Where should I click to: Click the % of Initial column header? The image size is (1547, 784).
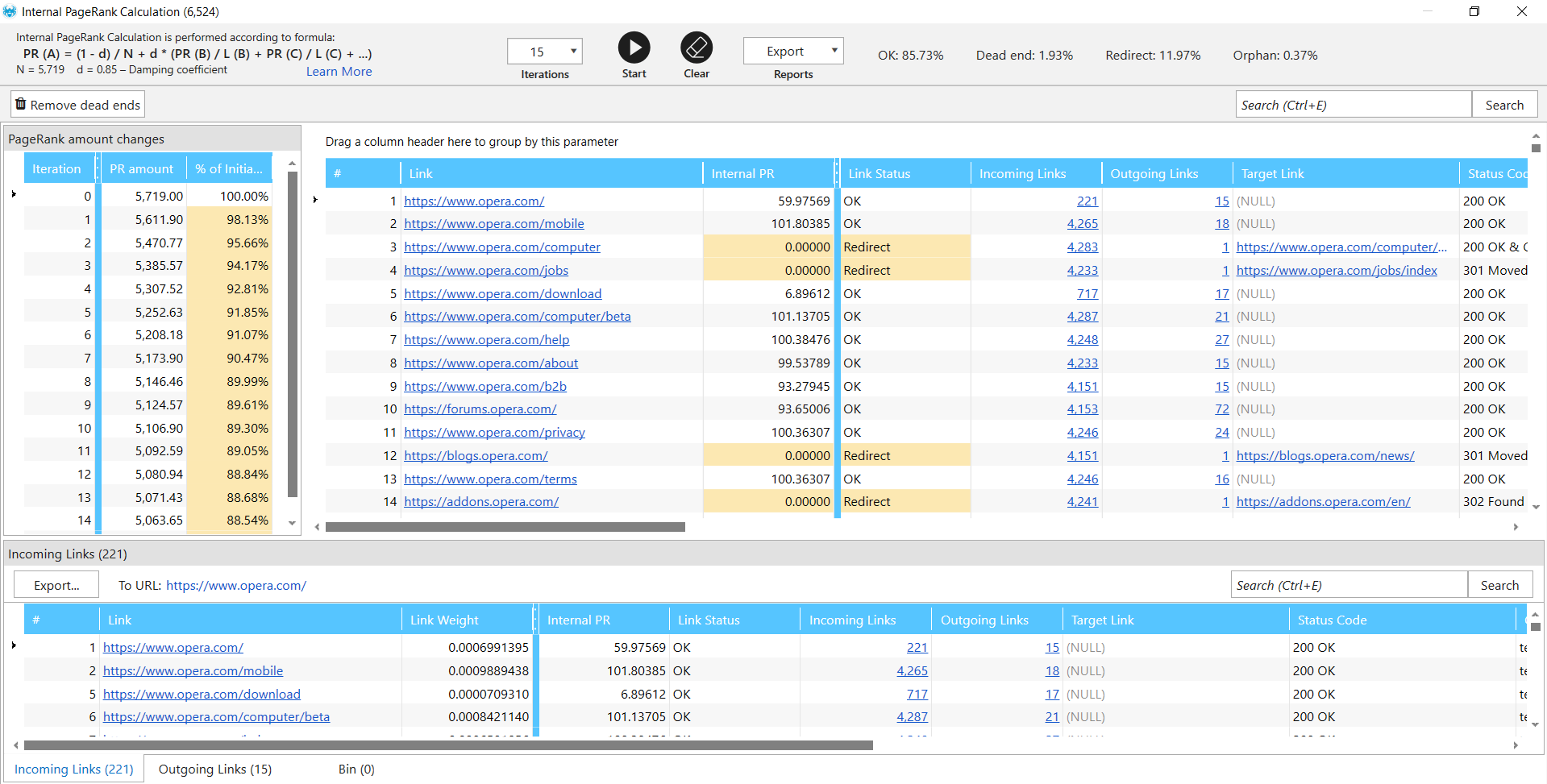(229, 168)
